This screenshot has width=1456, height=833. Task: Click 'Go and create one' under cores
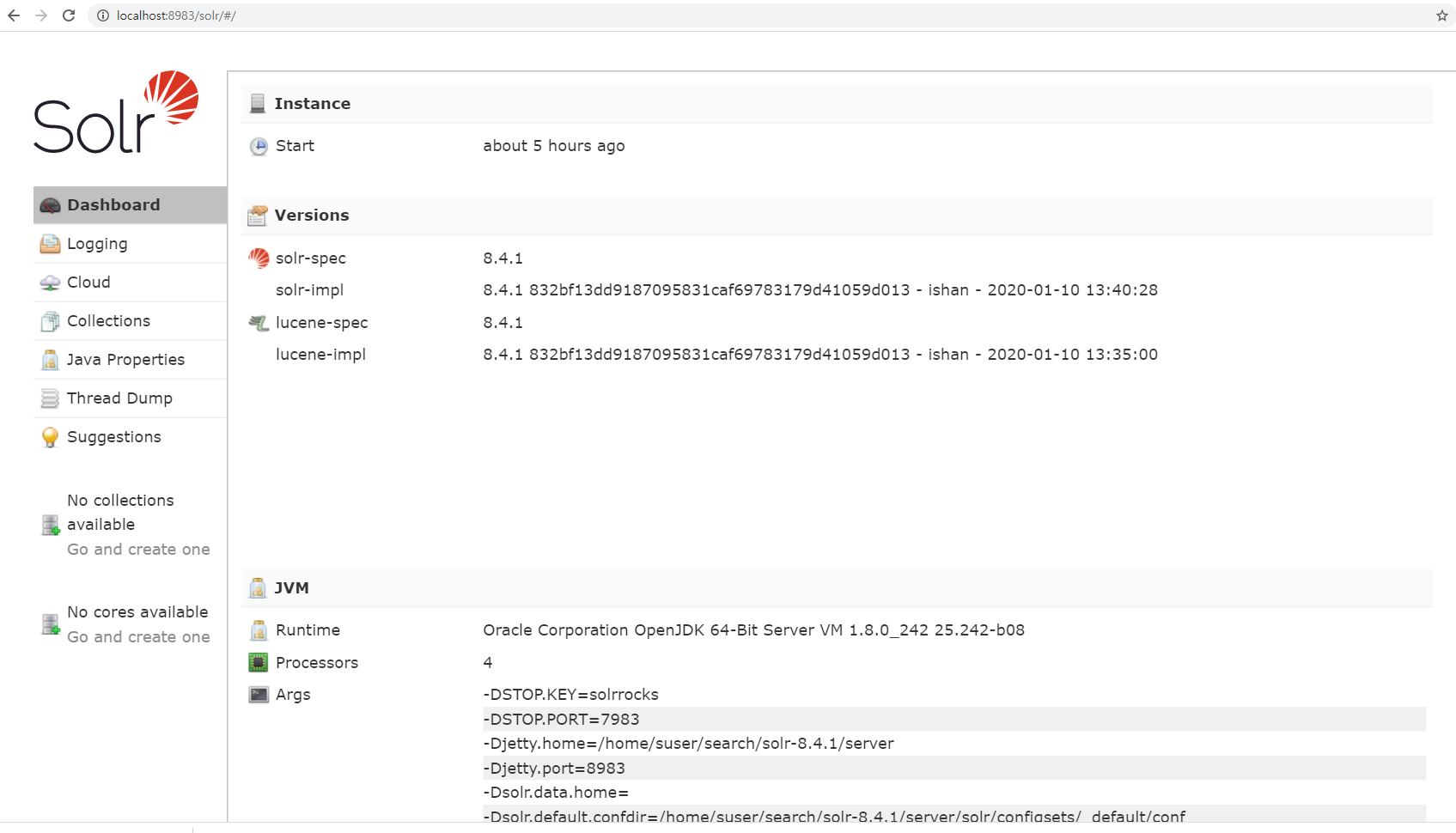[x=138, y=637]
